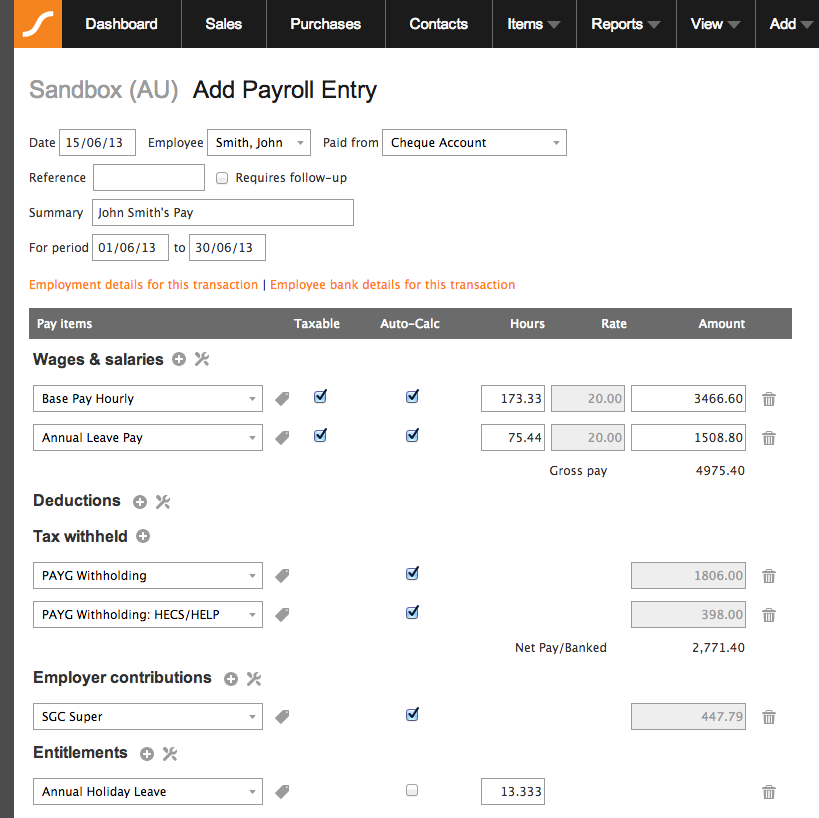Add a Wages & salaries pay item
The height and width of the screenshot is (818, 819).
click(179, 359)
